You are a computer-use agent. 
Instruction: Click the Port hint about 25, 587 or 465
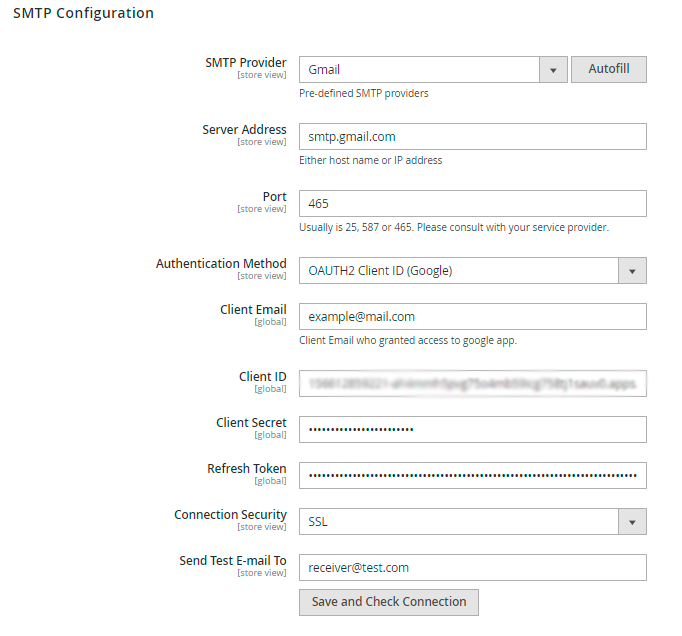454,227
